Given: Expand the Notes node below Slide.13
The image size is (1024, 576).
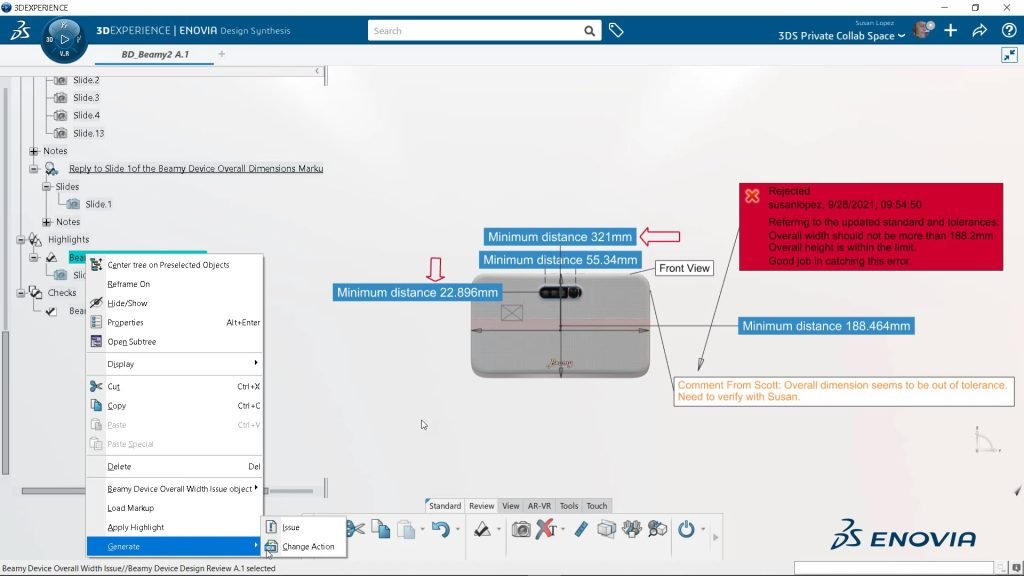Looking at the screenshot, I should (x=34, y=151).
